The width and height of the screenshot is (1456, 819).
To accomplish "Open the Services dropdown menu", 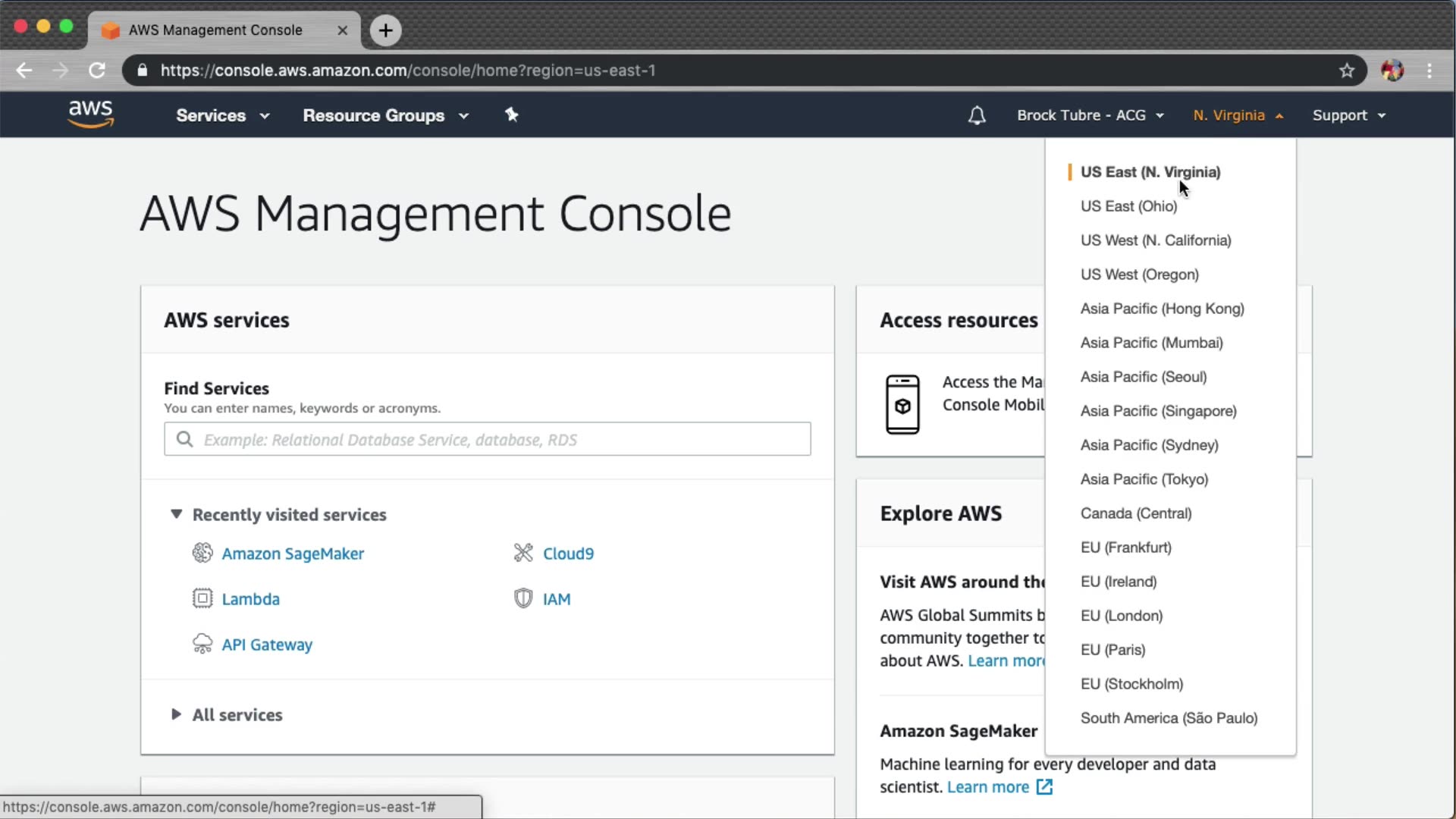I will pyautogui.click(x=222, y=115).
